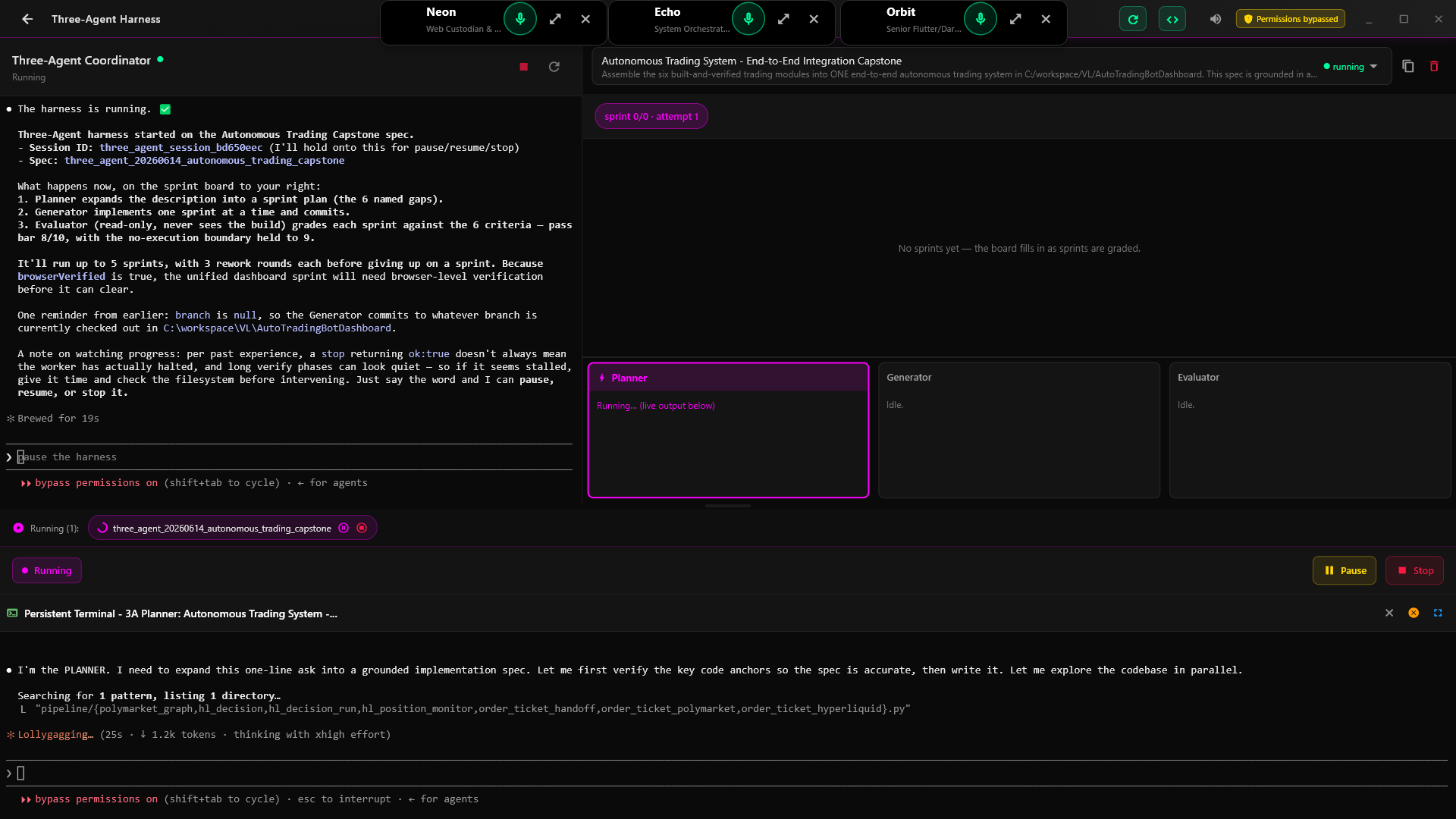The height and width of the screenshot is (819, 1456).
Task: Stop the harness with Stop button
Action: click(x=1414, y=571)
